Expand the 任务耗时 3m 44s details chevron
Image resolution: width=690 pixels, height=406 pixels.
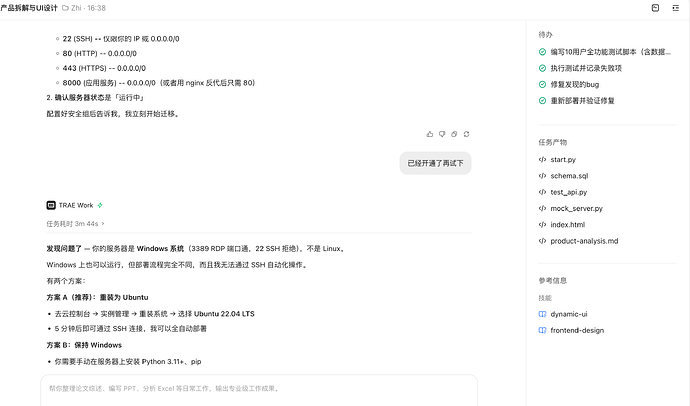103,224
